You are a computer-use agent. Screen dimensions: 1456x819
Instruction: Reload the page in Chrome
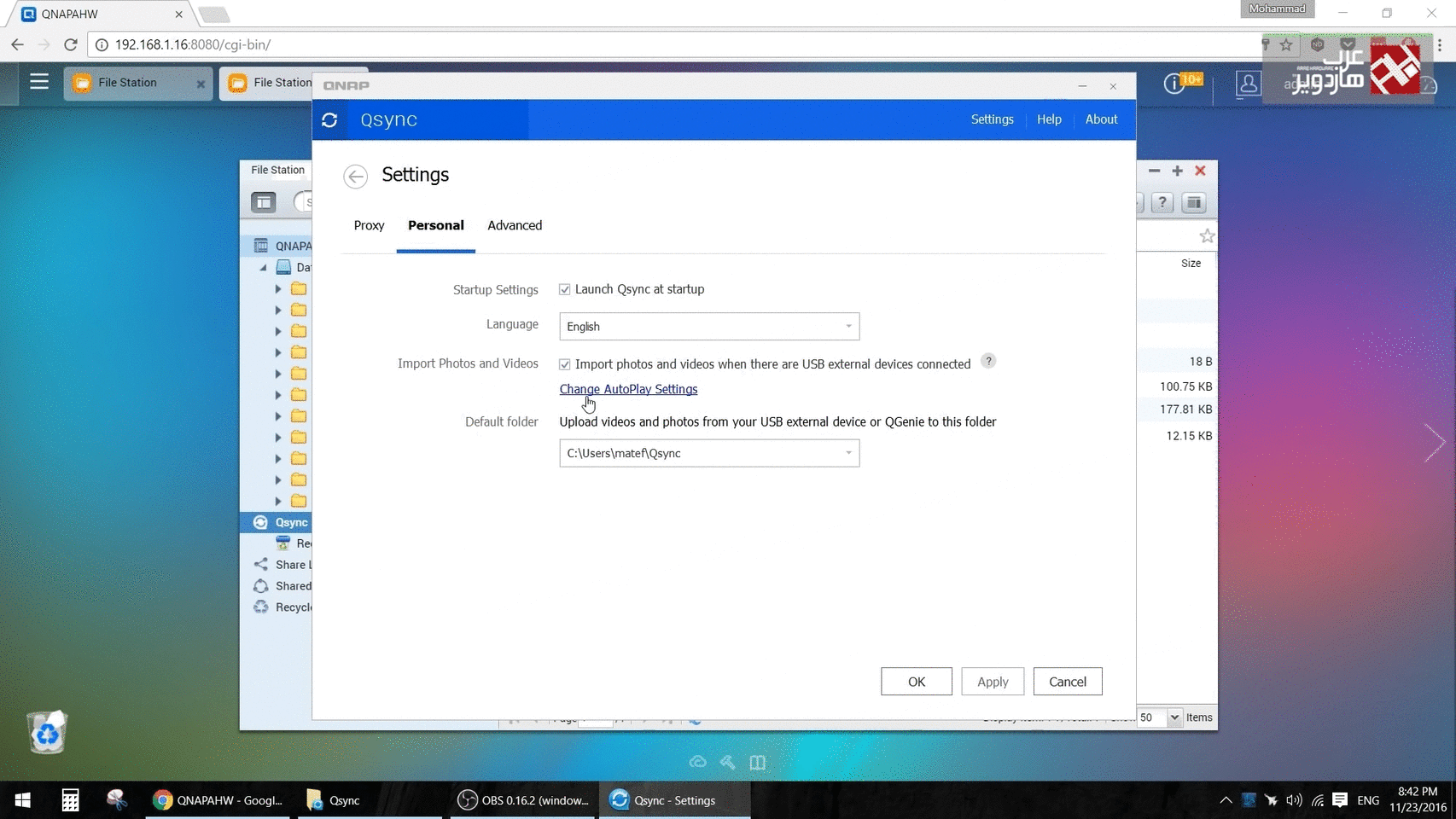(71, 44)
